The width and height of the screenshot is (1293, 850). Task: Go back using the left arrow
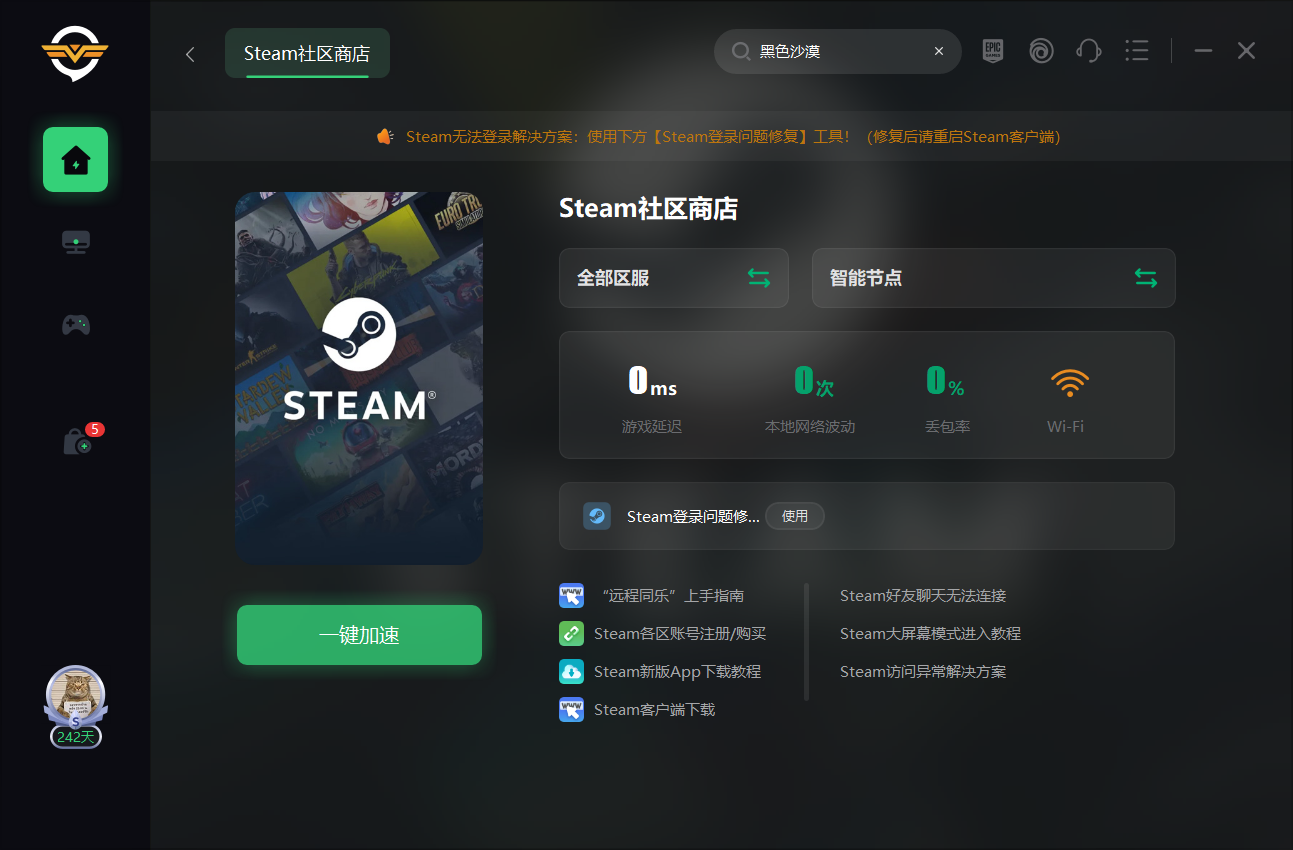(x=190, y=54)
